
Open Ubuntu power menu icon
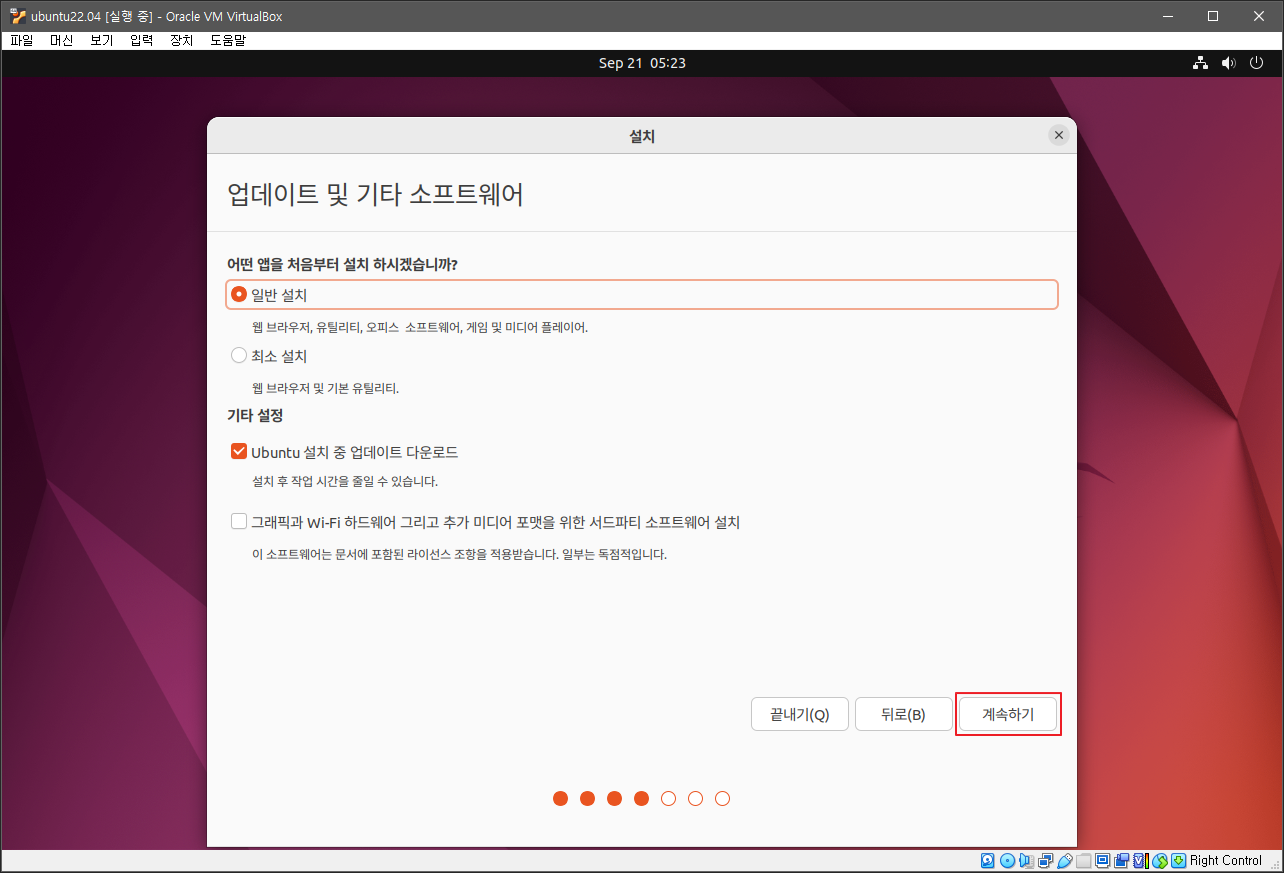click(1257, 63)
